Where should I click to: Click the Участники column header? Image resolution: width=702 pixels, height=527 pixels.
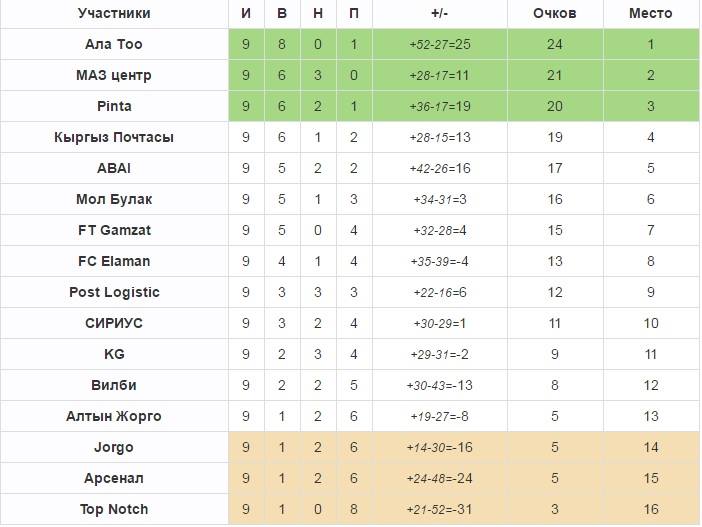pos(114,14)
